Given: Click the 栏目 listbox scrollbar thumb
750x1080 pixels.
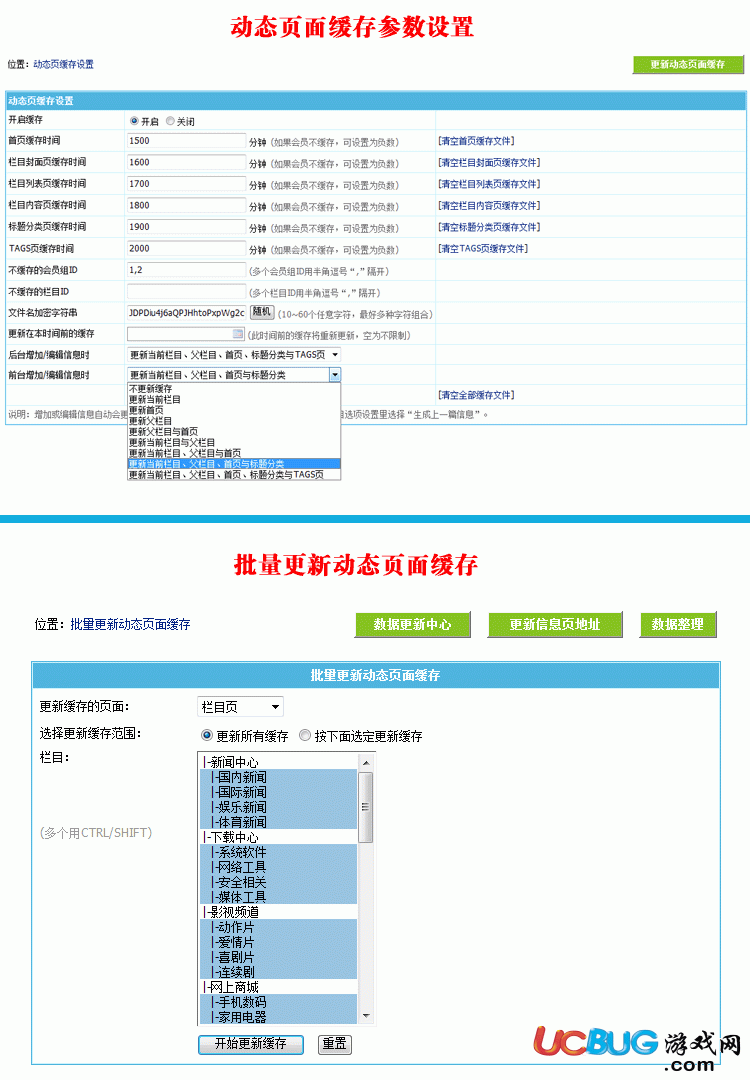Looking at the screenshot, I should click(x=366, y=807).
